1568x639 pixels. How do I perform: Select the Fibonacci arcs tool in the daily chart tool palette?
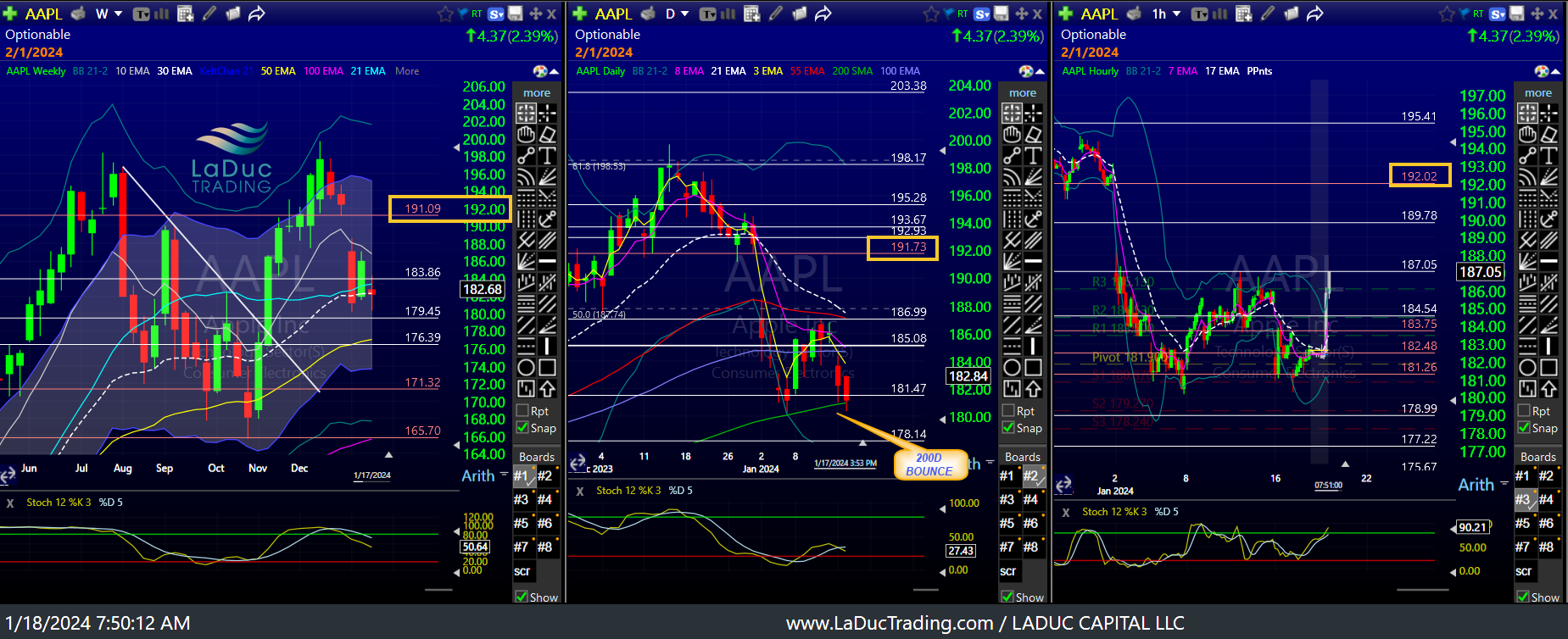pyautogui.click(x=1012, y=176)
